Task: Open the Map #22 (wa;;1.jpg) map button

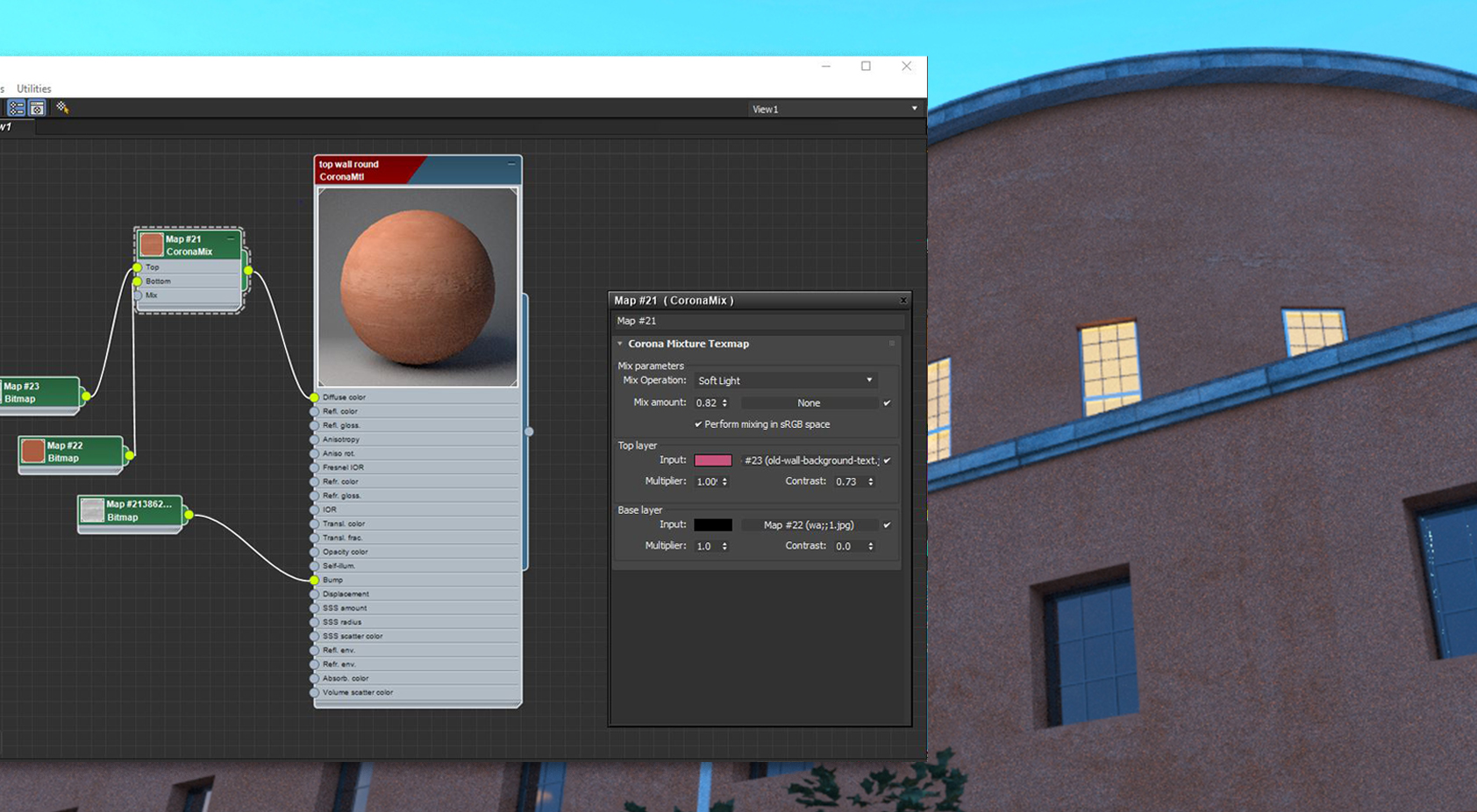Action: coord(809,525)
